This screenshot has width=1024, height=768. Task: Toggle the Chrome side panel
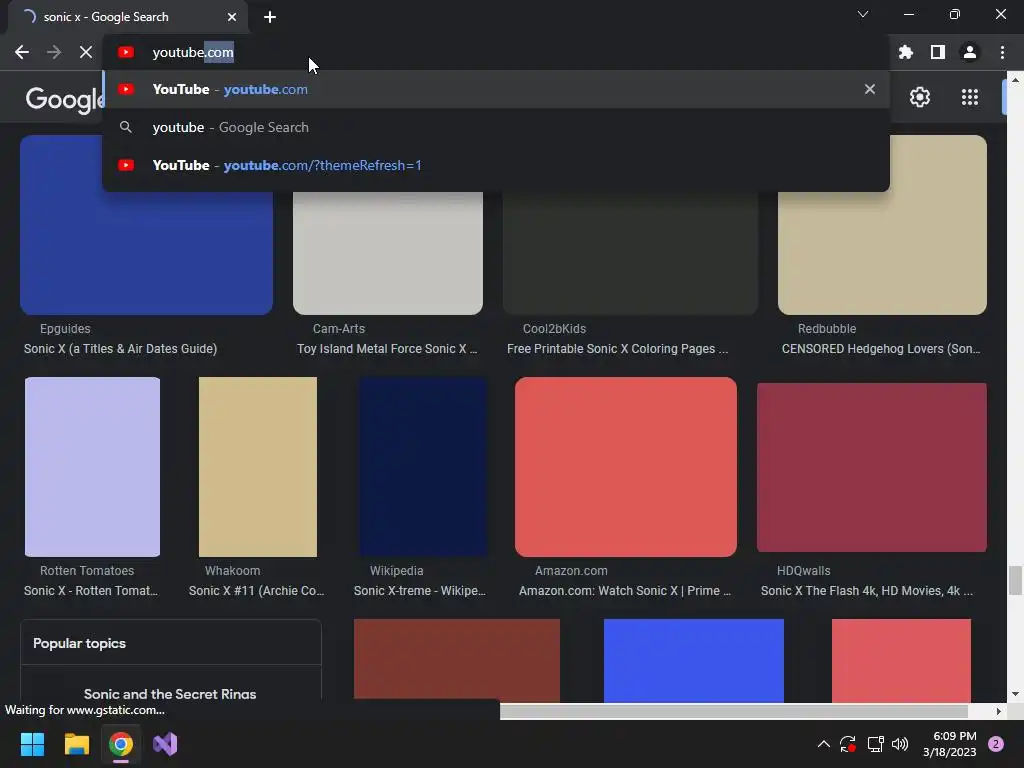pyautogui.click(x=938, y=52)
